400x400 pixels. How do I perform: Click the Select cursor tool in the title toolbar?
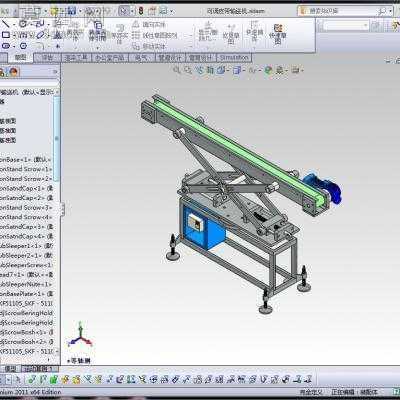point(124,11)
